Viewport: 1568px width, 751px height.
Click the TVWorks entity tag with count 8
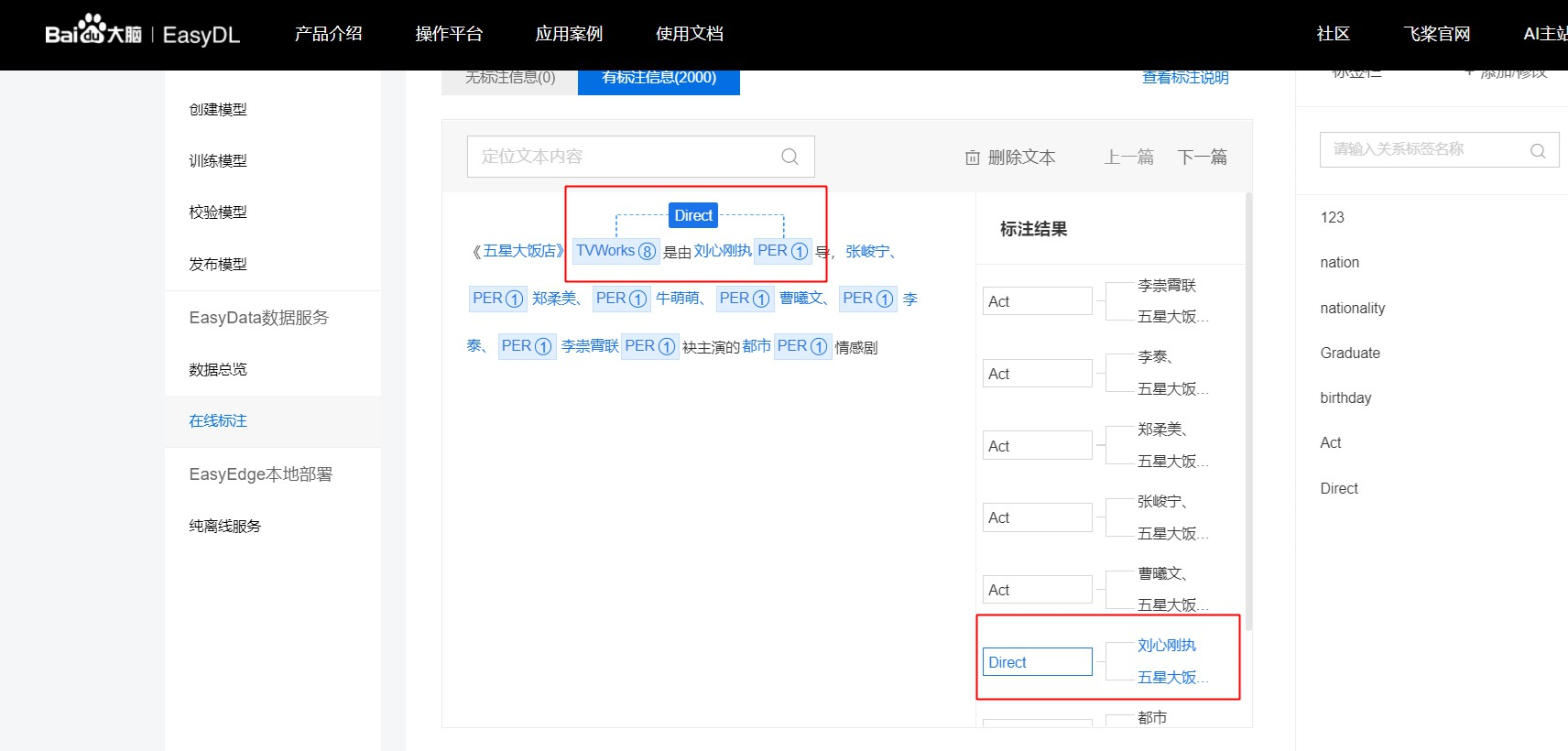click(x=615, y=251)
